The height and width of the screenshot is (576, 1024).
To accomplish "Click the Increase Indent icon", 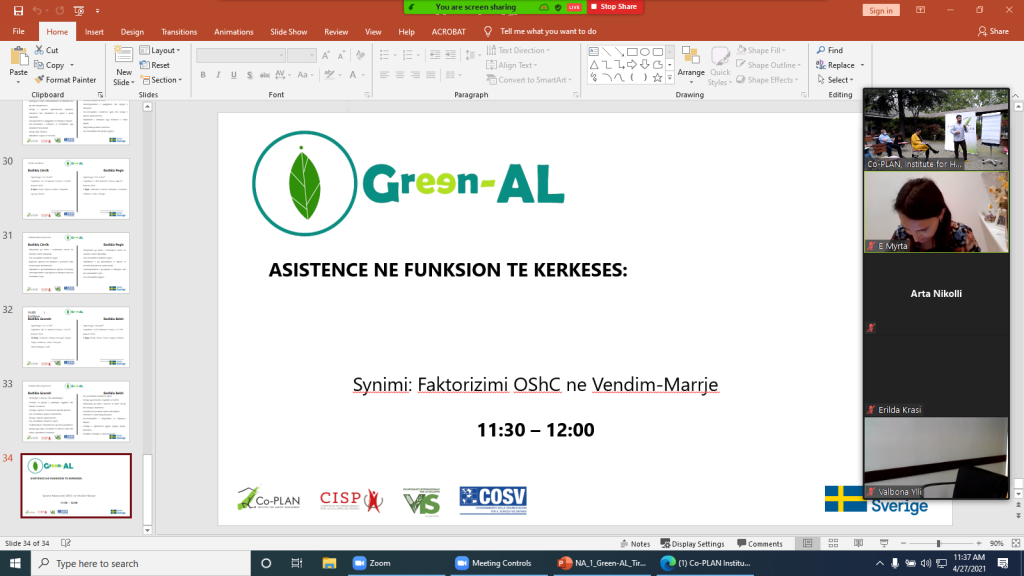I will [x=451, y=56].
